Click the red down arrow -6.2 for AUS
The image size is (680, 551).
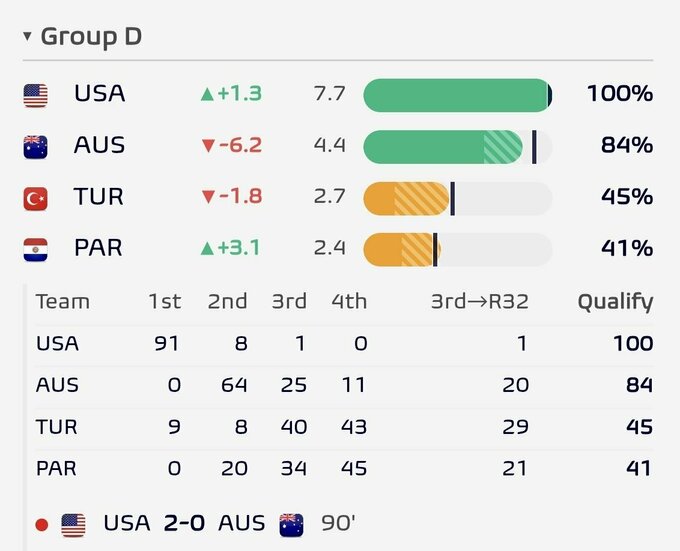pos(231,145)
